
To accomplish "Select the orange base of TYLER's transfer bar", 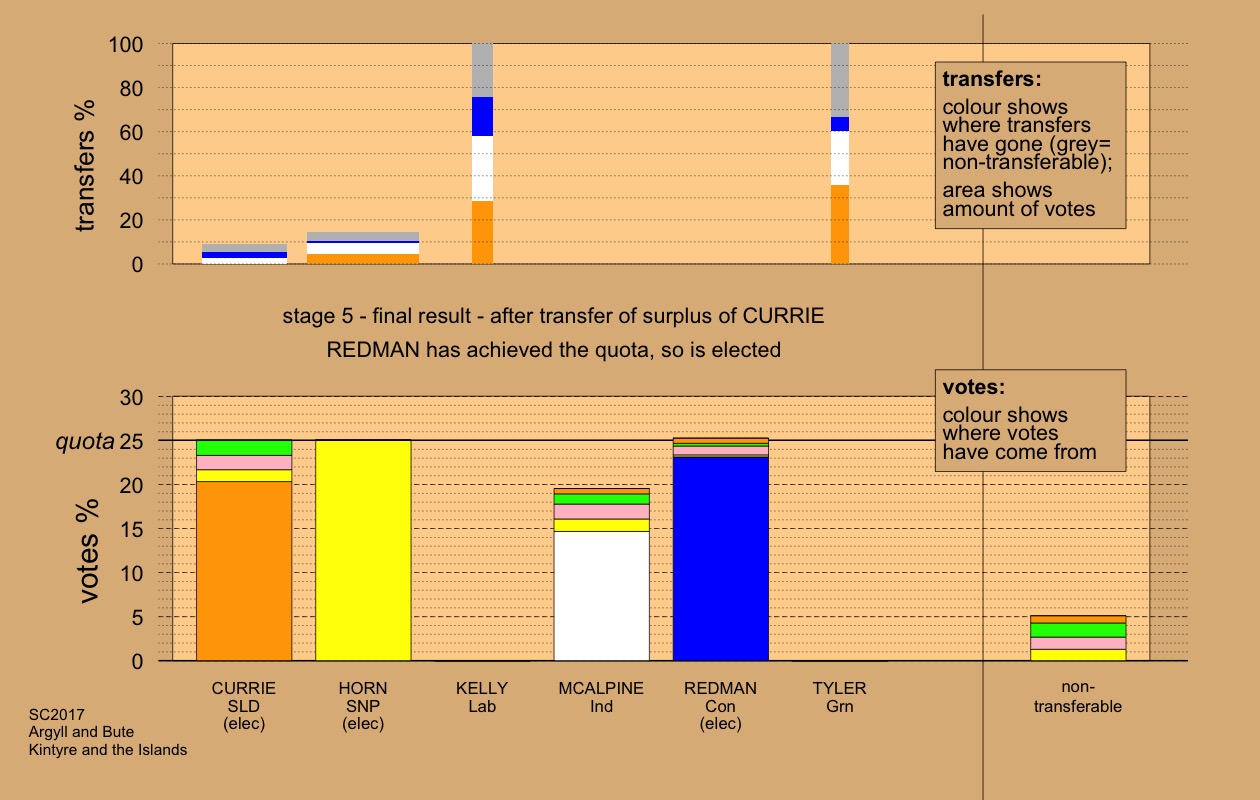I will coord(840,224).
